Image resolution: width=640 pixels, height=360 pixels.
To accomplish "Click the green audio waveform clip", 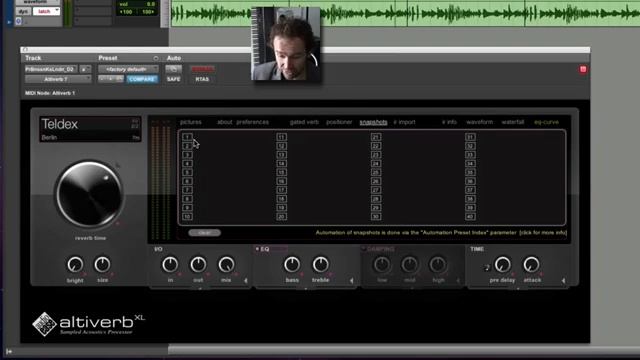I will point(405,13).
